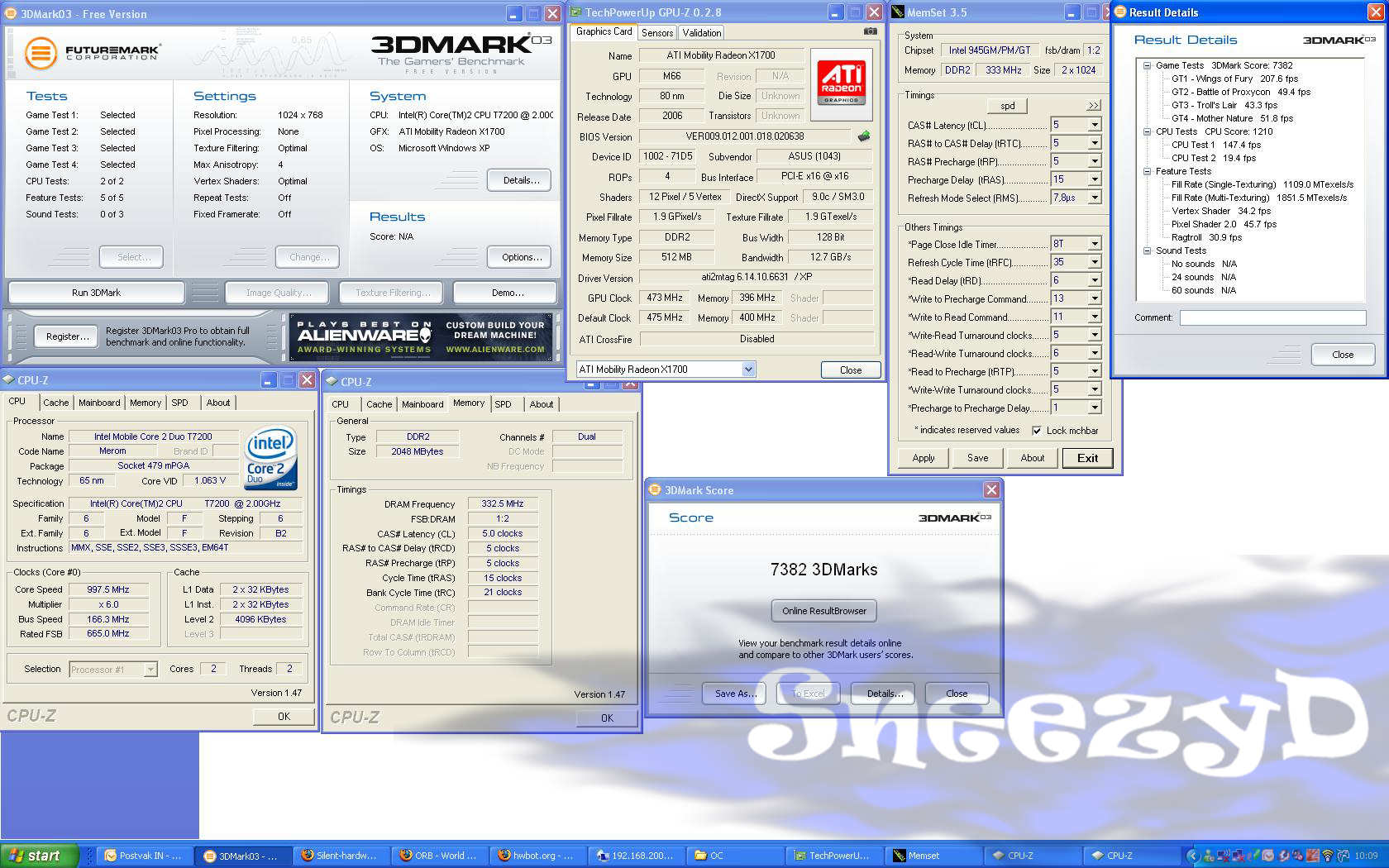Click the GPU-Z screenshot camera icon
This screenshot has width=1389, height=868.
871,31
